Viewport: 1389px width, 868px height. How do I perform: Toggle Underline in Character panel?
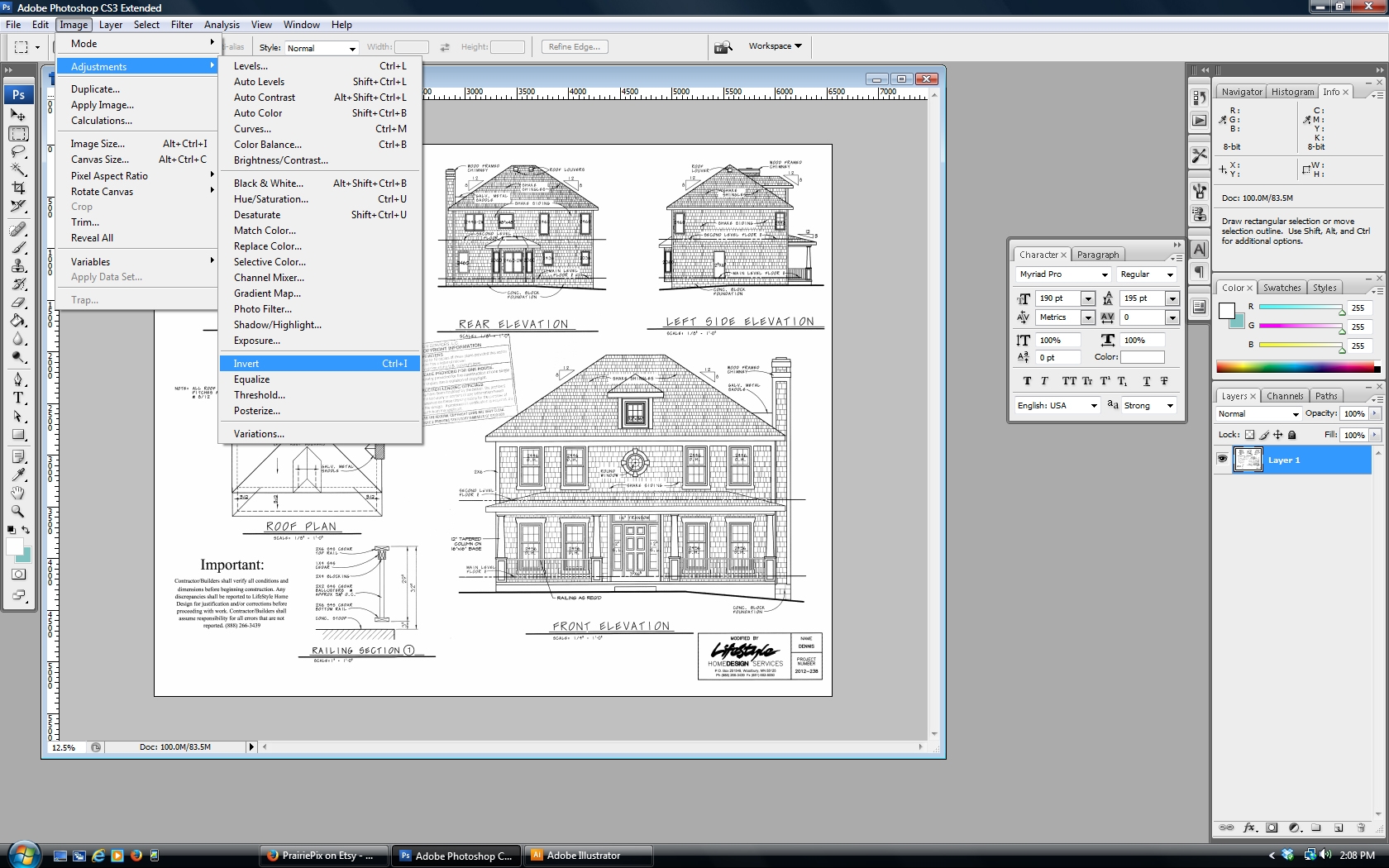(x=1146, y=381)
